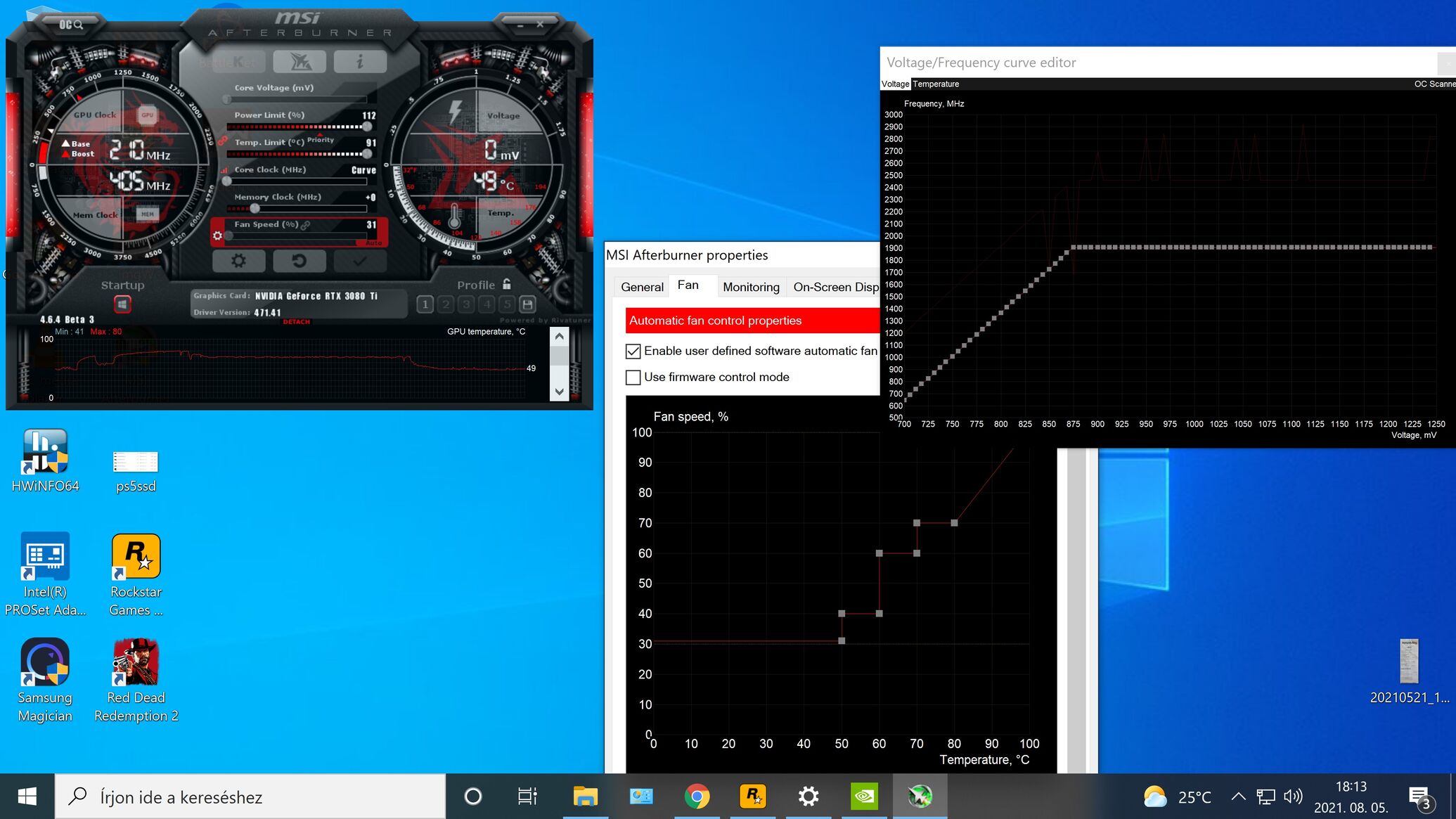Click the K BattleKey button in Afterburner

click(238, 62)
